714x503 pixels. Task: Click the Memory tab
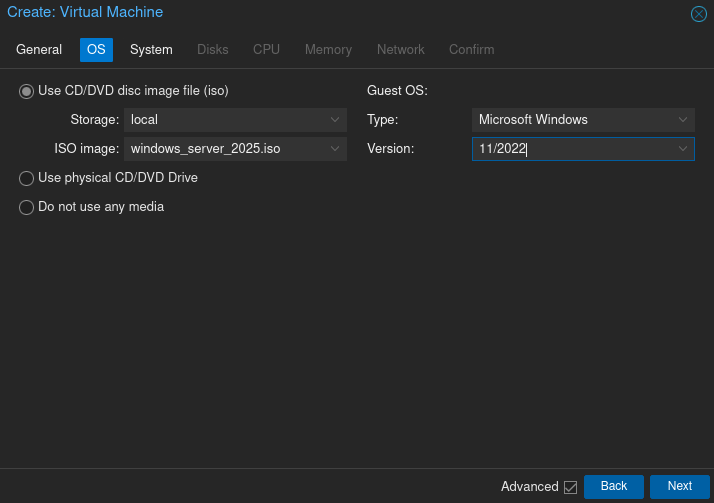(328, 50)
